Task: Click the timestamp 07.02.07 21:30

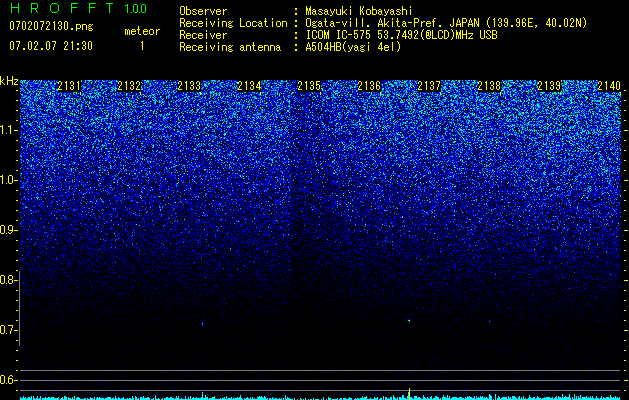Action: pos(51,46)
